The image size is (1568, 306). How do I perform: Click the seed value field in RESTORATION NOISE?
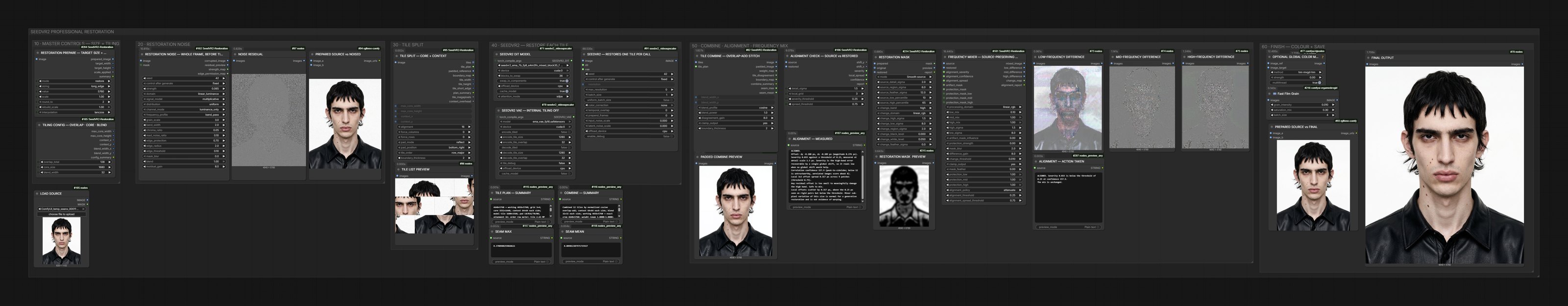184,78
